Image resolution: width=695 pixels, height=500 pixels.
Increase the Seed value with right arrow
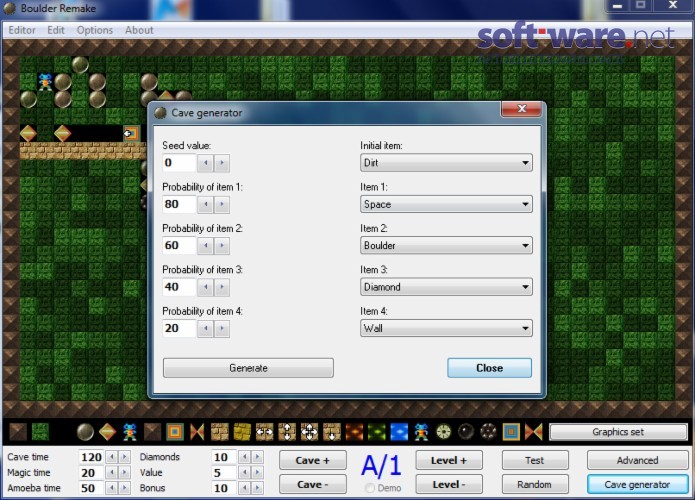(x=222, y=163)
